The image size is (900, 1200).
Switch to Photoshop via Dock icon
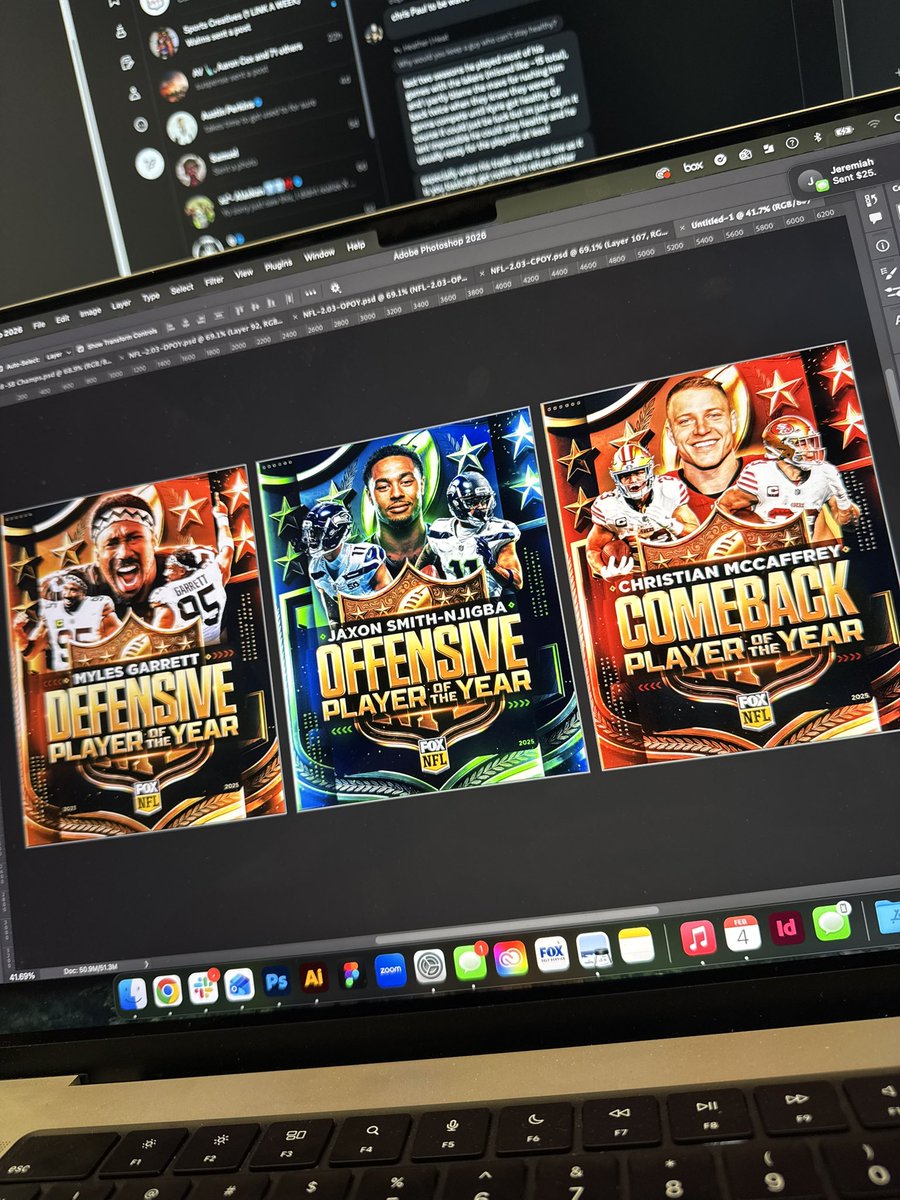click(276, 982)
